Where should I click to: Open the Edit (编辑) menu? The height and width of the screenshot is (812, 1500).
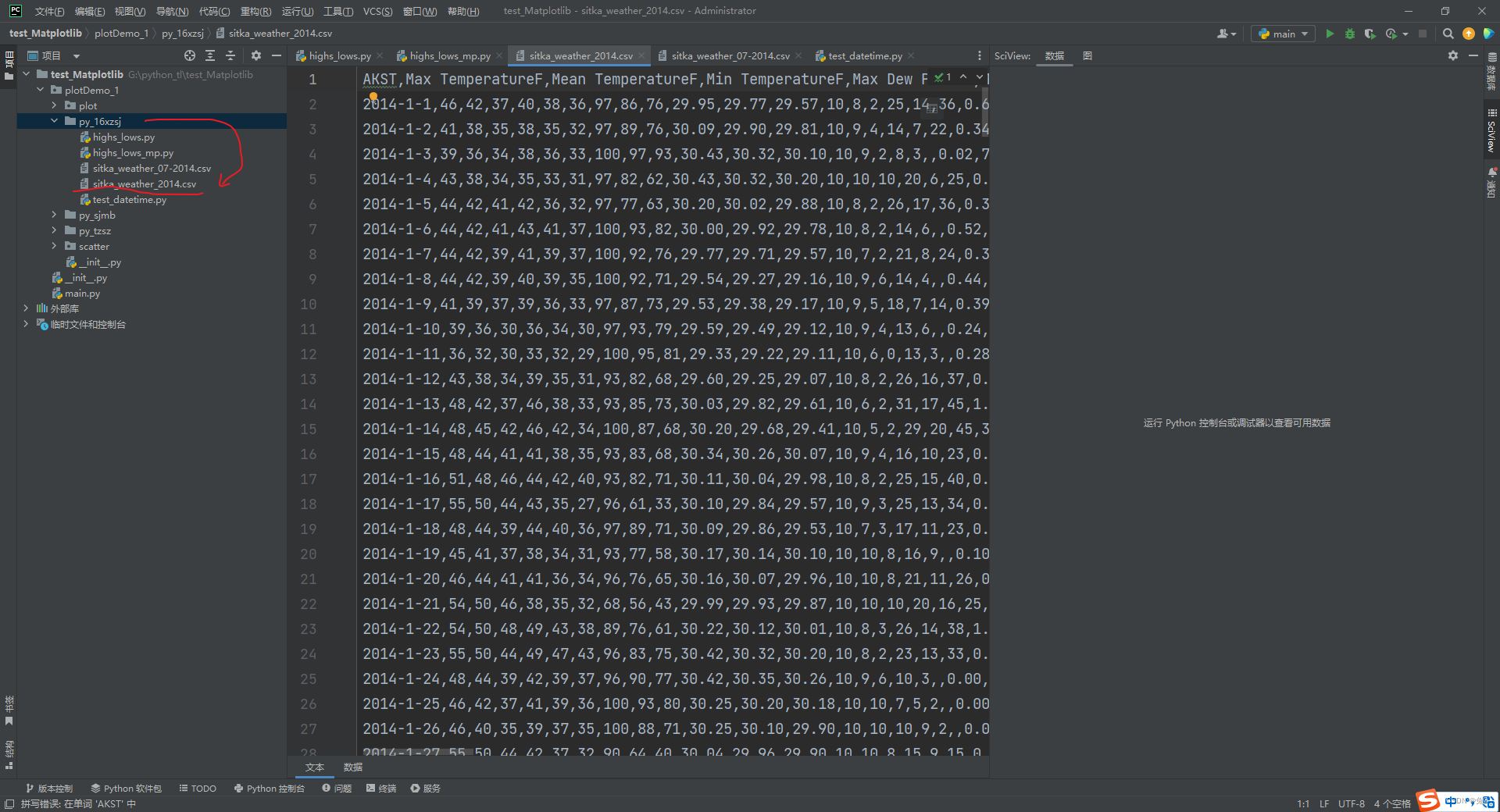click(x=89, y=11)
